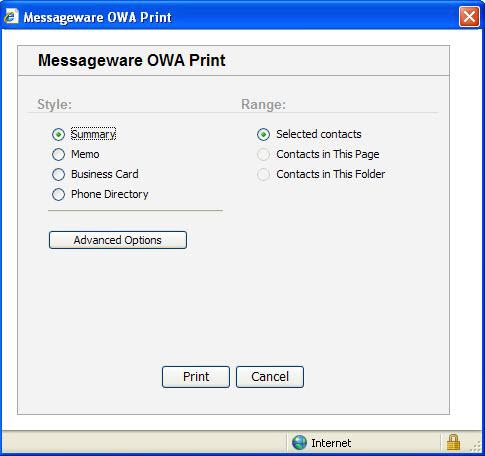
Task: Select the Contacts in This Folder radio button
Action: (x=263, y=174)
